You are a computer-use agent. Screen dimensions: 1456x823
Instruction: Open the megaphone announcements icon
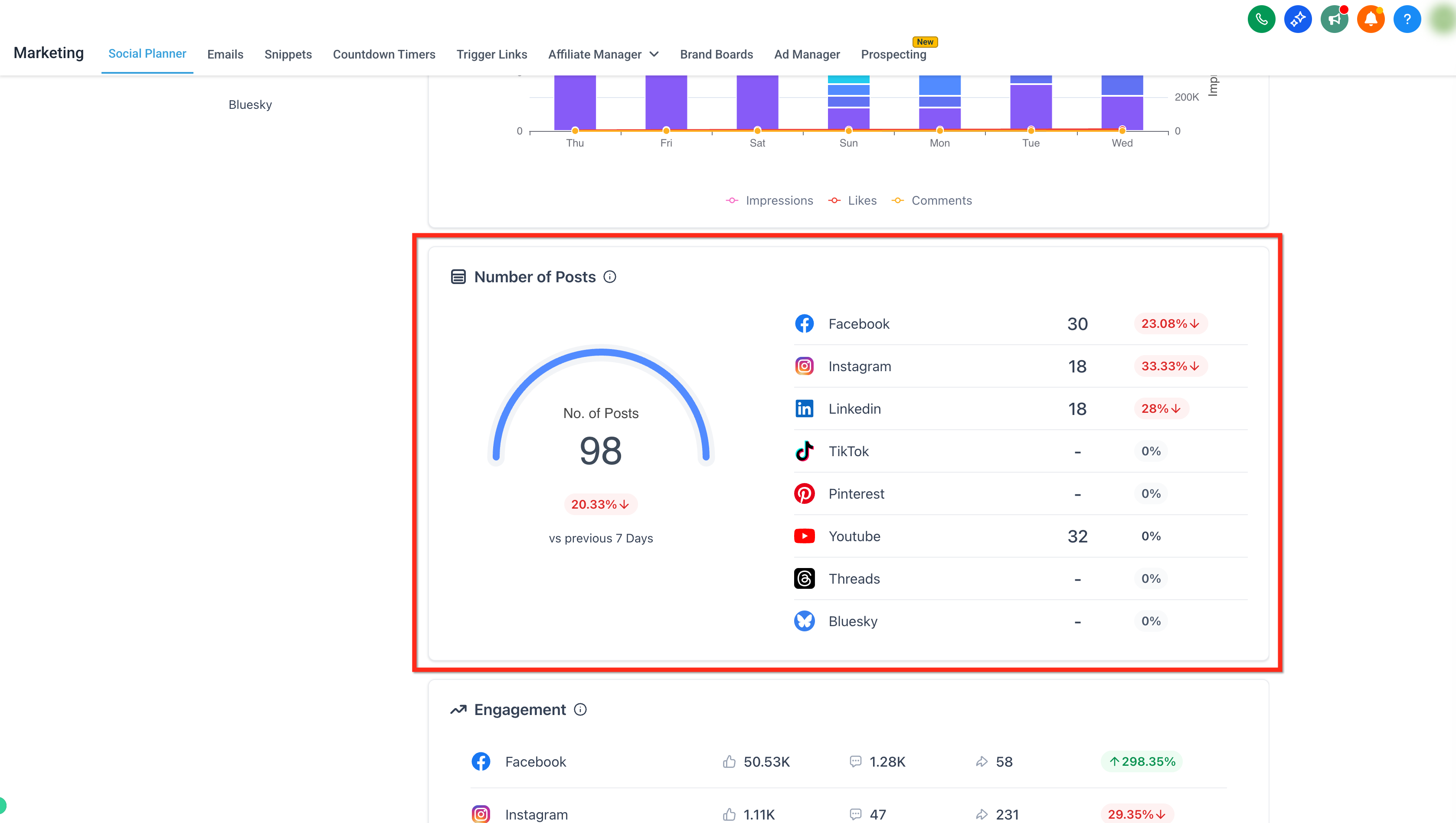[1335, 20]
